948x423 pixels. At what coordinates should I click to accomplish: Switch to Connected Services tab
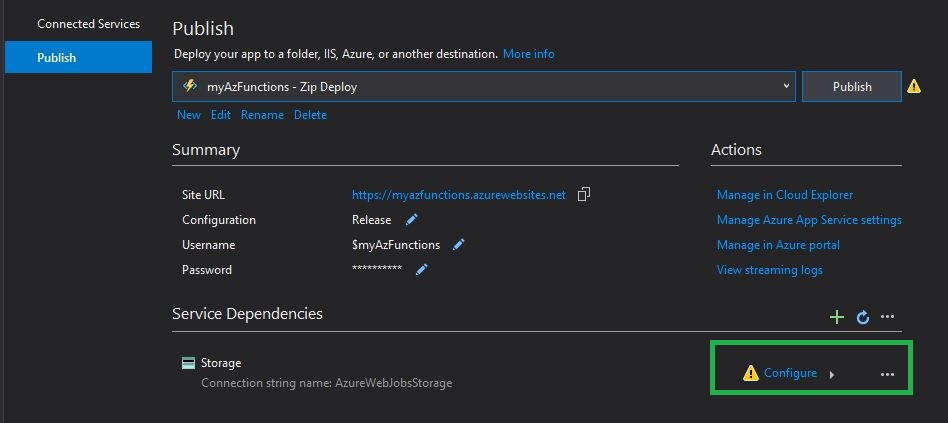click(x=88, y=23)
